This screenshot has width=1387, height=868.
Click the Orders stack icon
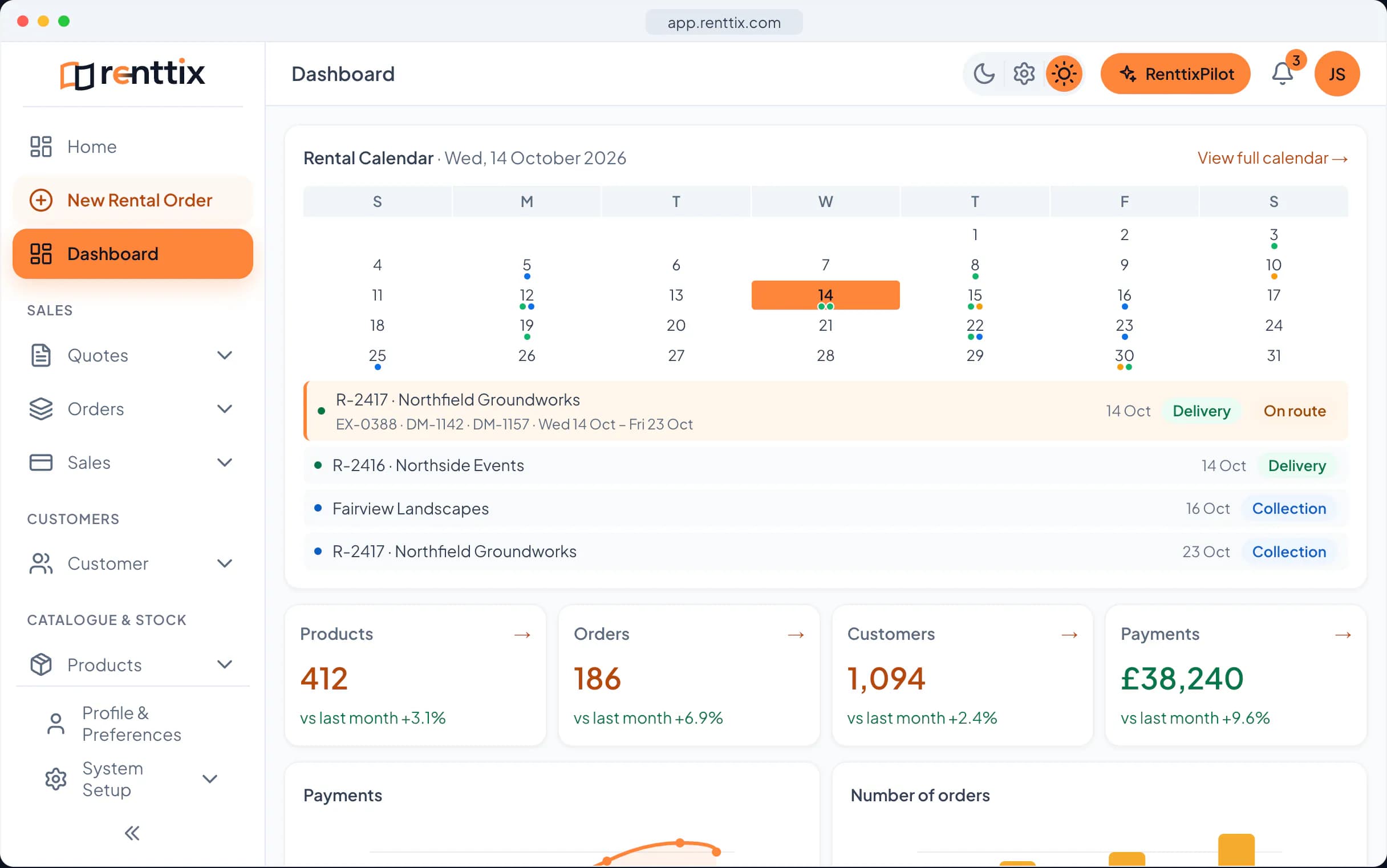pos(40,409)
